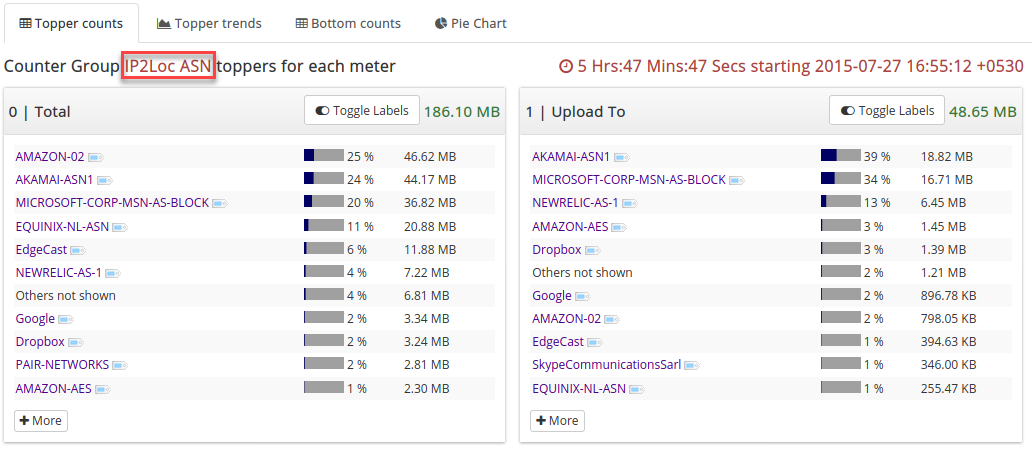Open MICROSOFT-CORP-MSN-AS-BLOCK link in Upload To panel

(629, 180)
